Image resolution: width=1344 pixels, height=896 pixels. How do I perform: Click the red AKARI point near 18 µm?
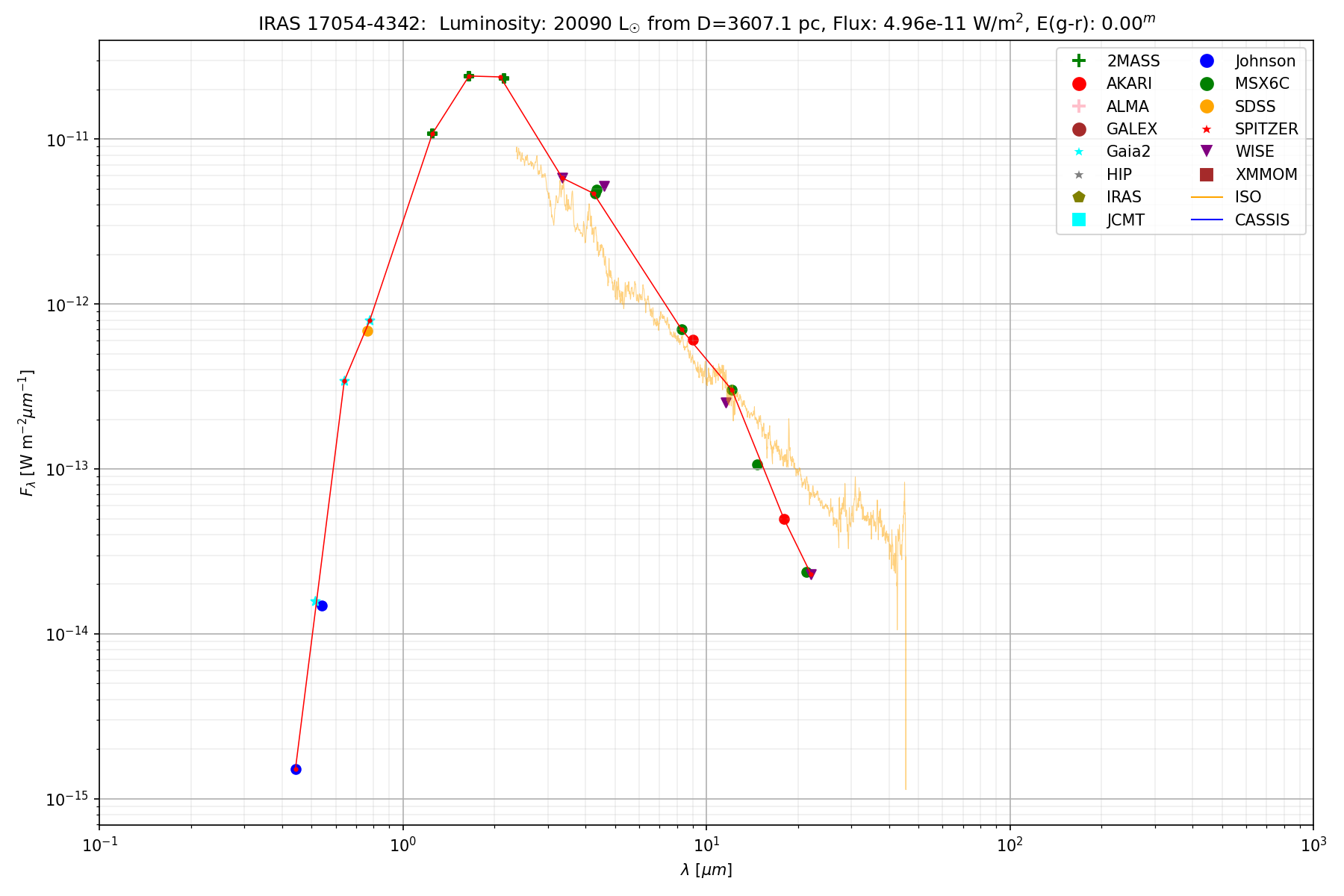coord(784,519)
